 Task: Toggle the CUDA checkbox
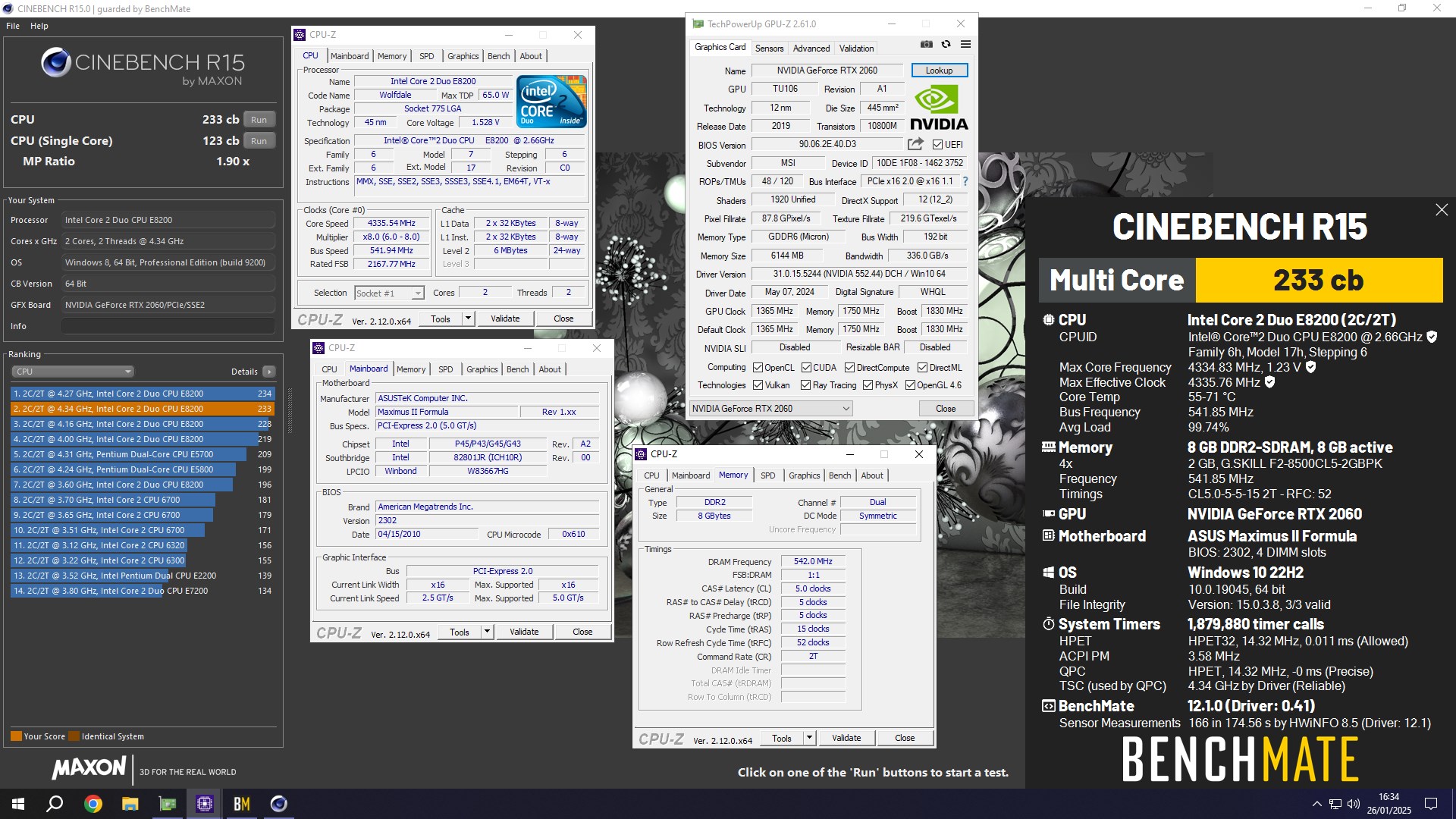[806, 368]
